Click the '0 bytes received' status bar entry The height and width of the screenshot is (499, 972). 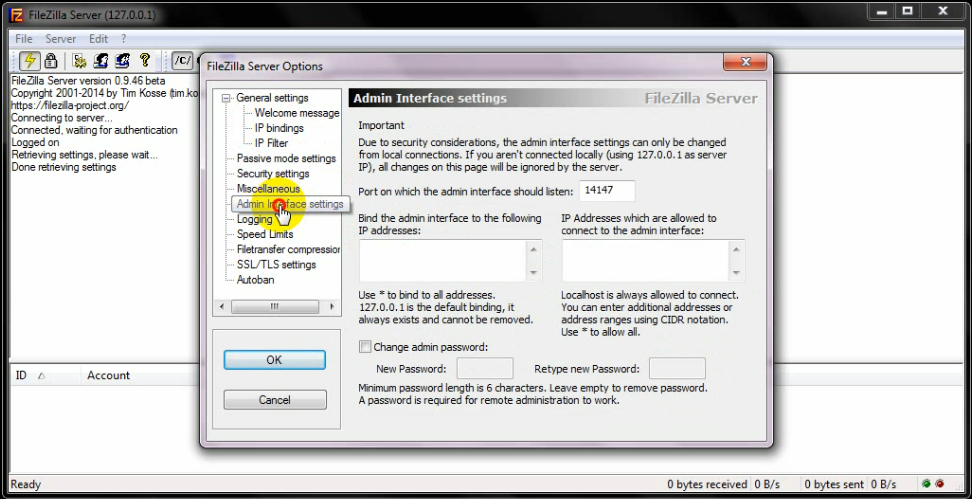[707, 484]
